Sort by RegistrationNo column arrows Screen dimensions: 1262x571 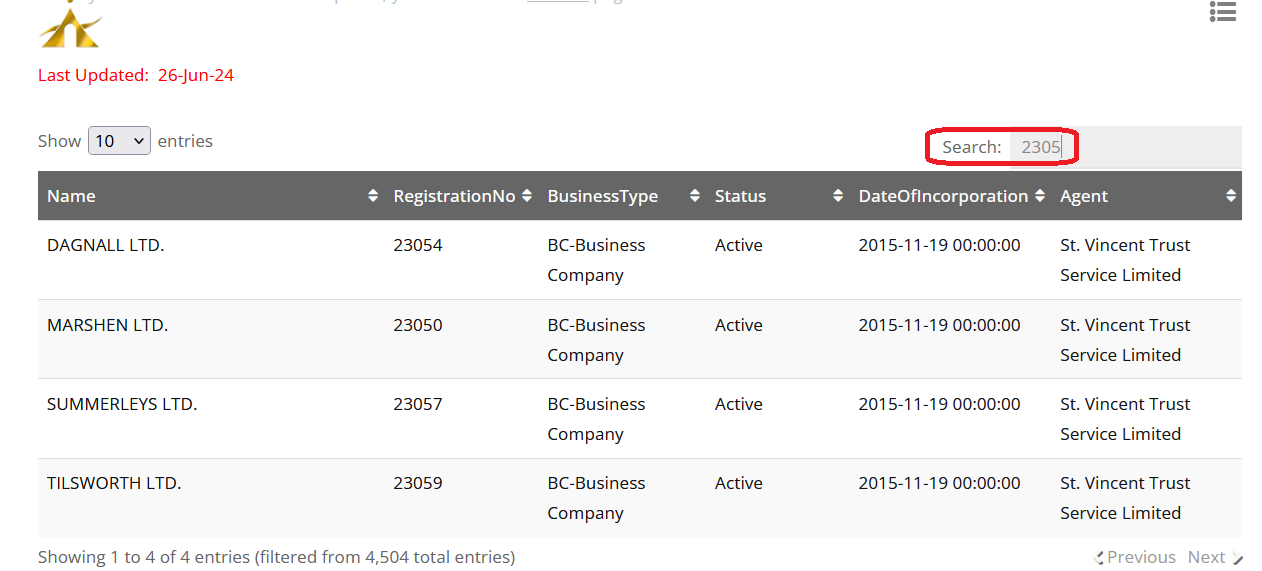click(x=527, y=196)
